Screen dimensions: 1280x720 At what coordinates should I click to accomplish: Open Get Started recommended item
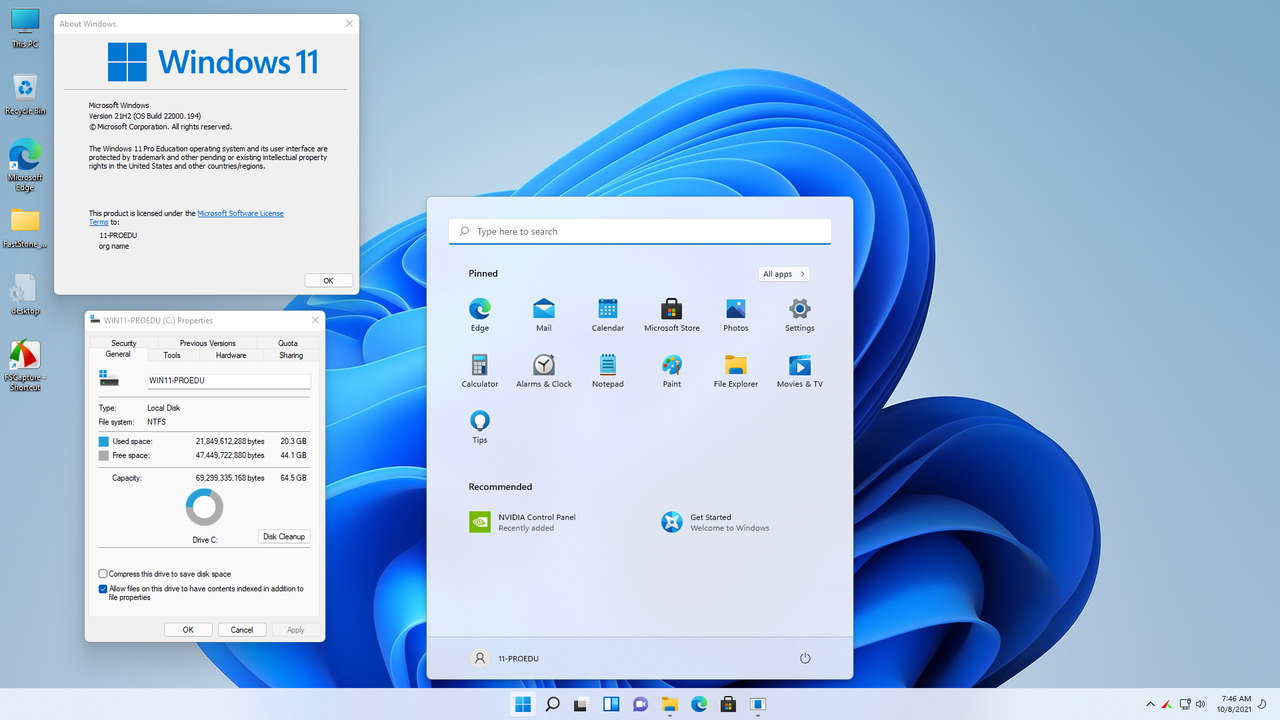click(716, 522)
